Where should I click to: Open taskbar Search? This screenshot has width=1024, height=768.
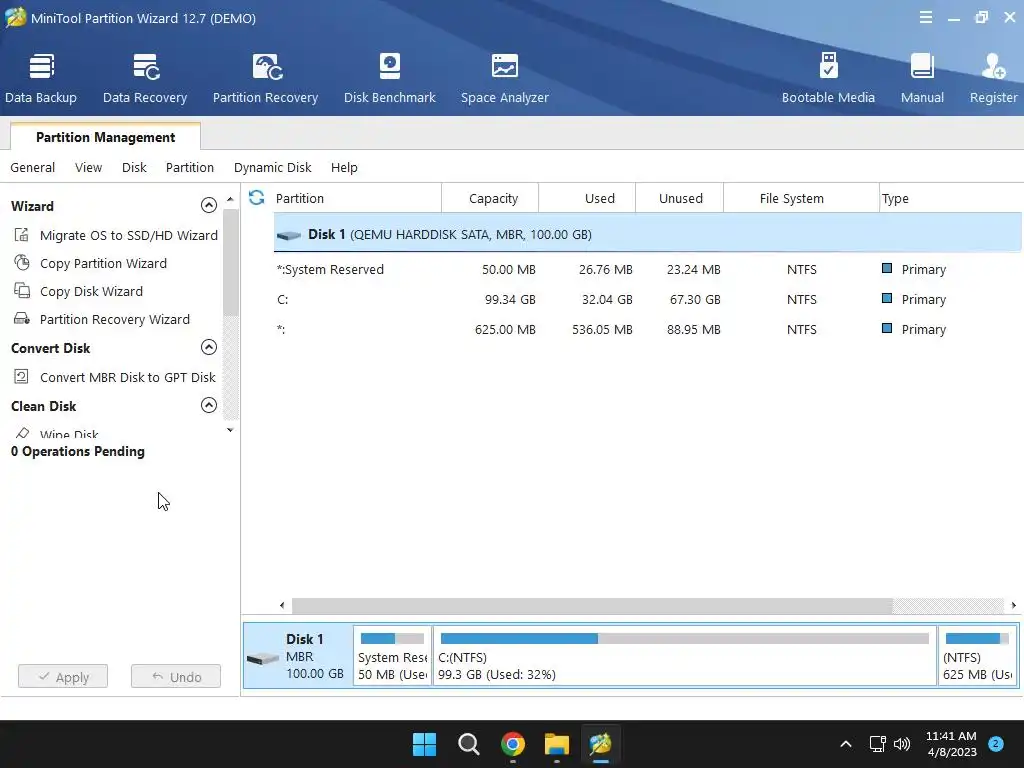pyautogui.click(x=469, y=744)
